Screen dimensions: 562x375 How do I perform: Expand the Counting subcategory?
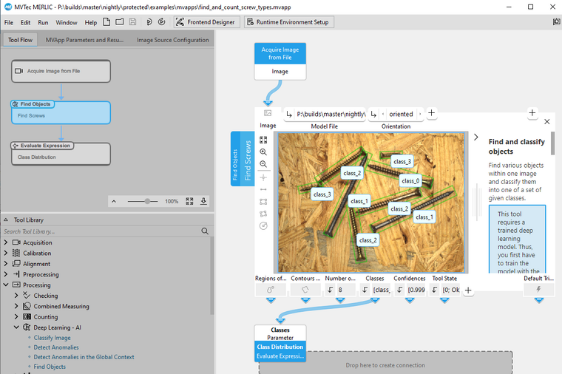(x=16, y=317)
